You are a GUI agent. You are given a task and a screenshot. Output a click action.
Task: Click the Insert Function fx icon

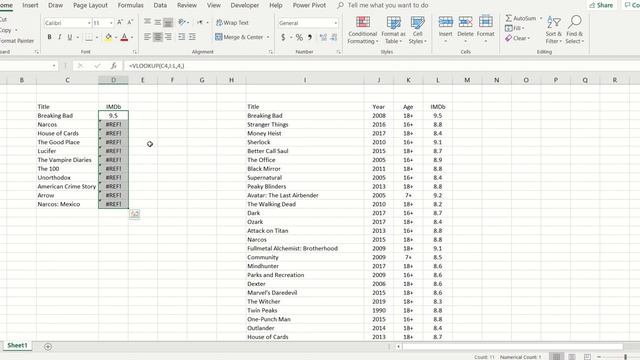(x=113, y=66)
